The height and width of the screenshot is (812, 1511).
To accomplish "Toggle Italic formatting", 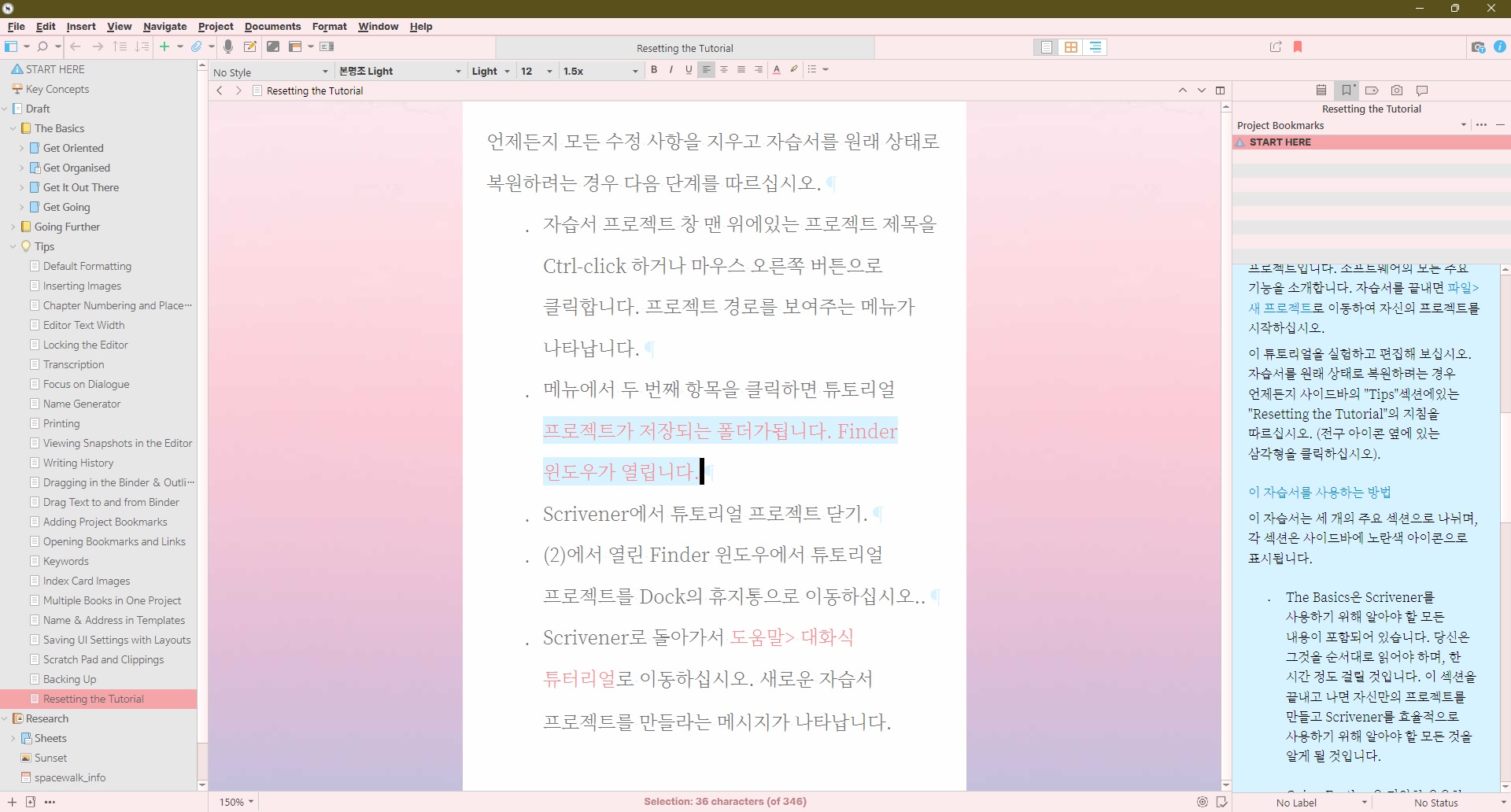I will pos(671,70).
